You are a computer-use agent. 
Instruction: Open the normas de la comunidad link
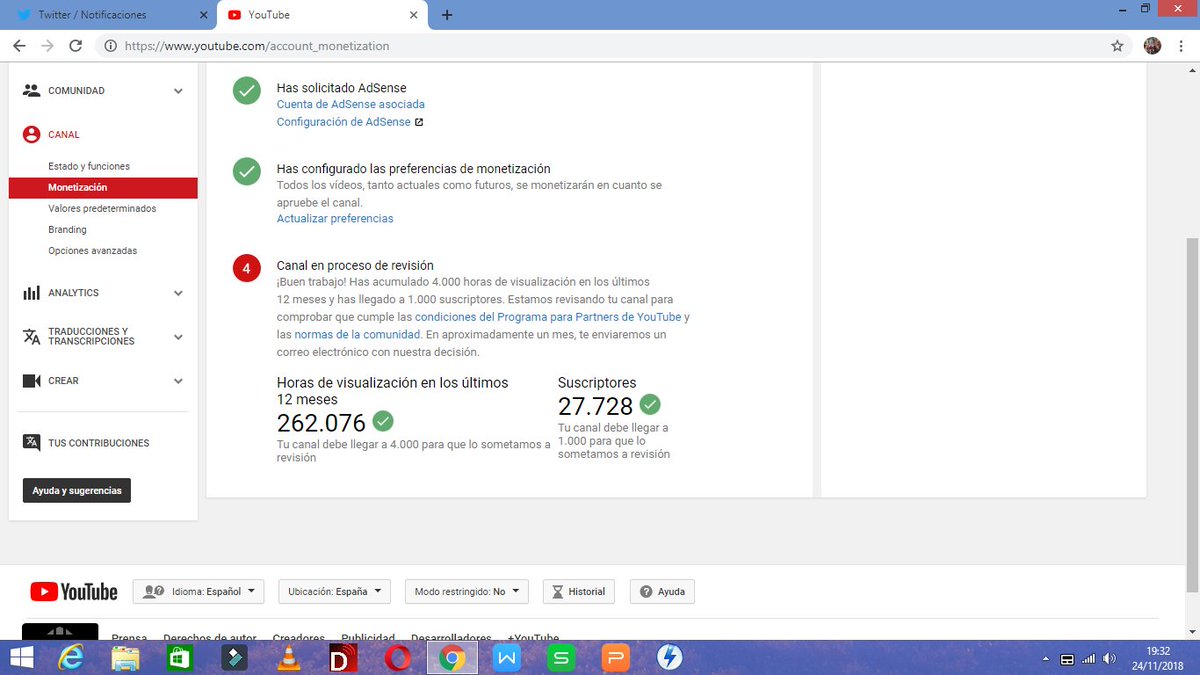pyautogui.click(x=358, y=335)
